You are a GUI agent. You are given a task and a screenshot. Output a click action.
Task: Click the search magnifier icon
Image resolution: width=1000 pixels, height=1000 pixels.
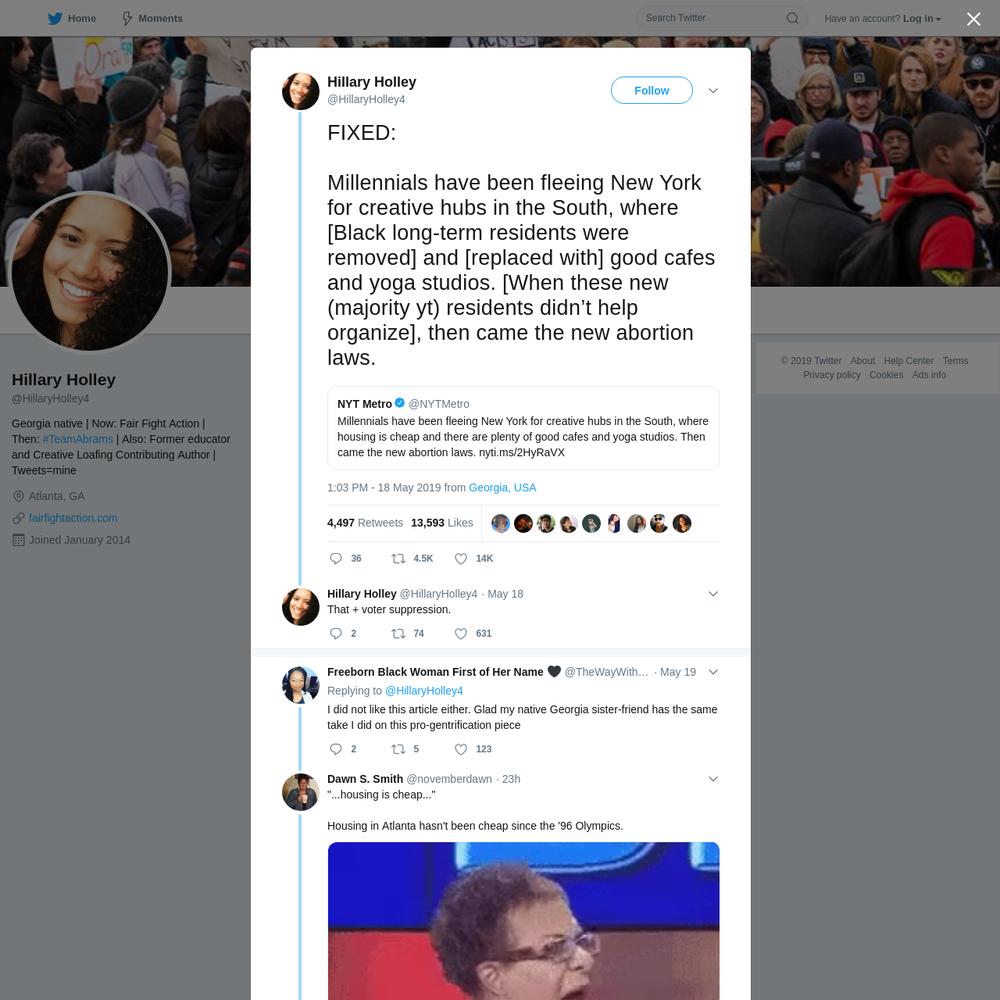click(x=792, y=18)
